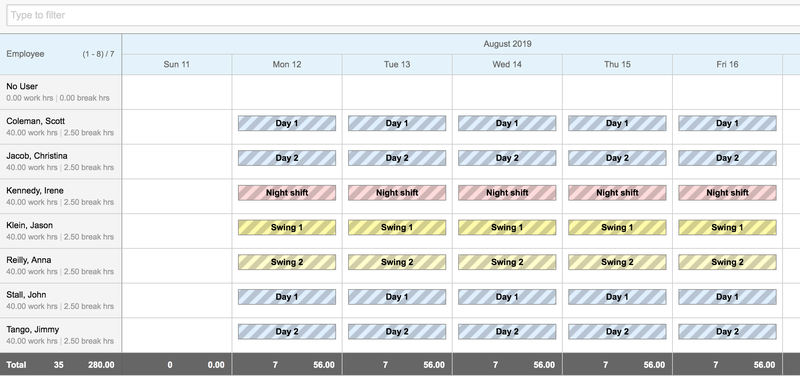Open Christina Jacob's Day 2 shift on Tuesday 13
The height and width of the screenshot is (377, 800).
tap(397, 158)
